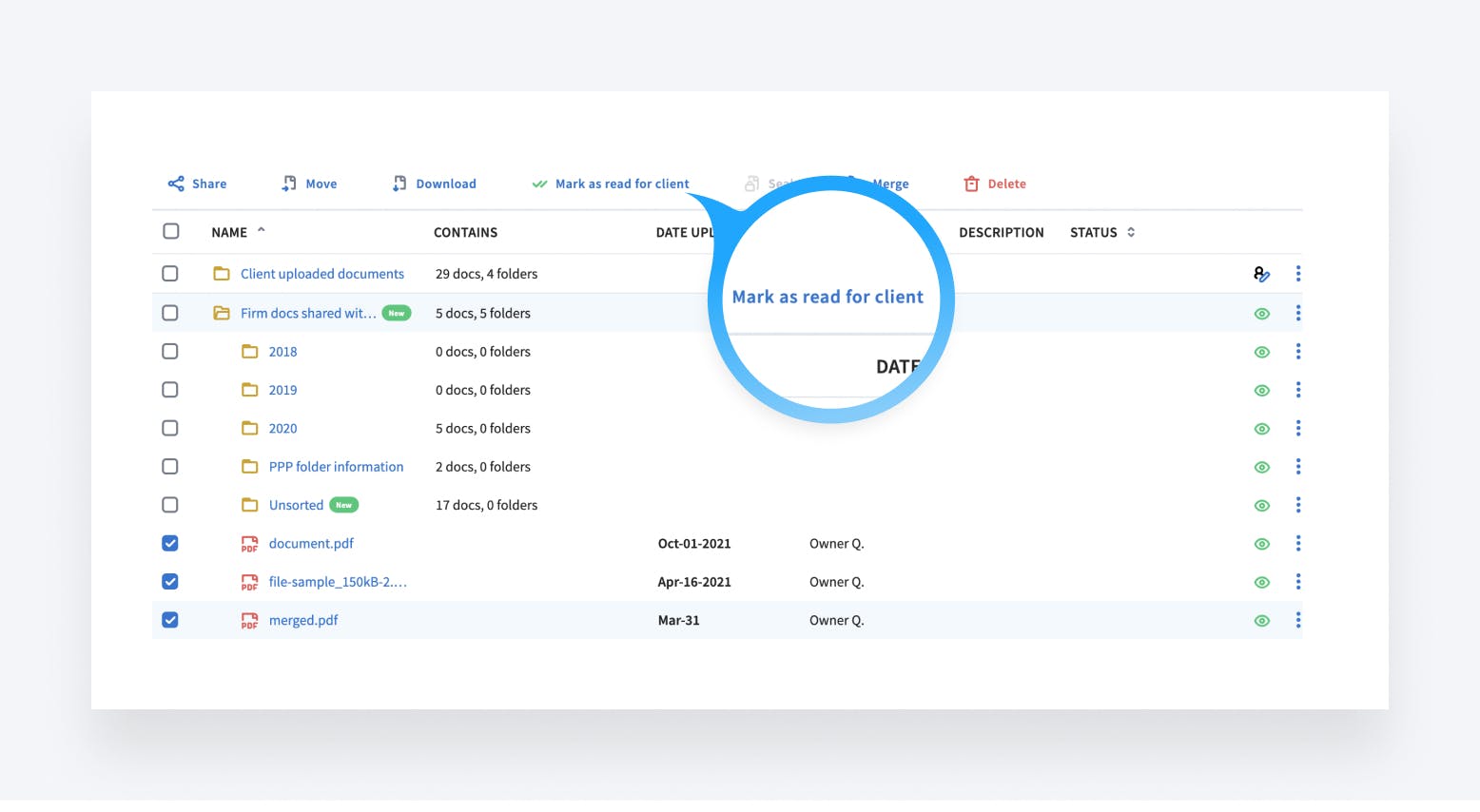1480x812 pixels.
Task: Sort by the STATUS column arrows
Action: (x=1131, y=232)
